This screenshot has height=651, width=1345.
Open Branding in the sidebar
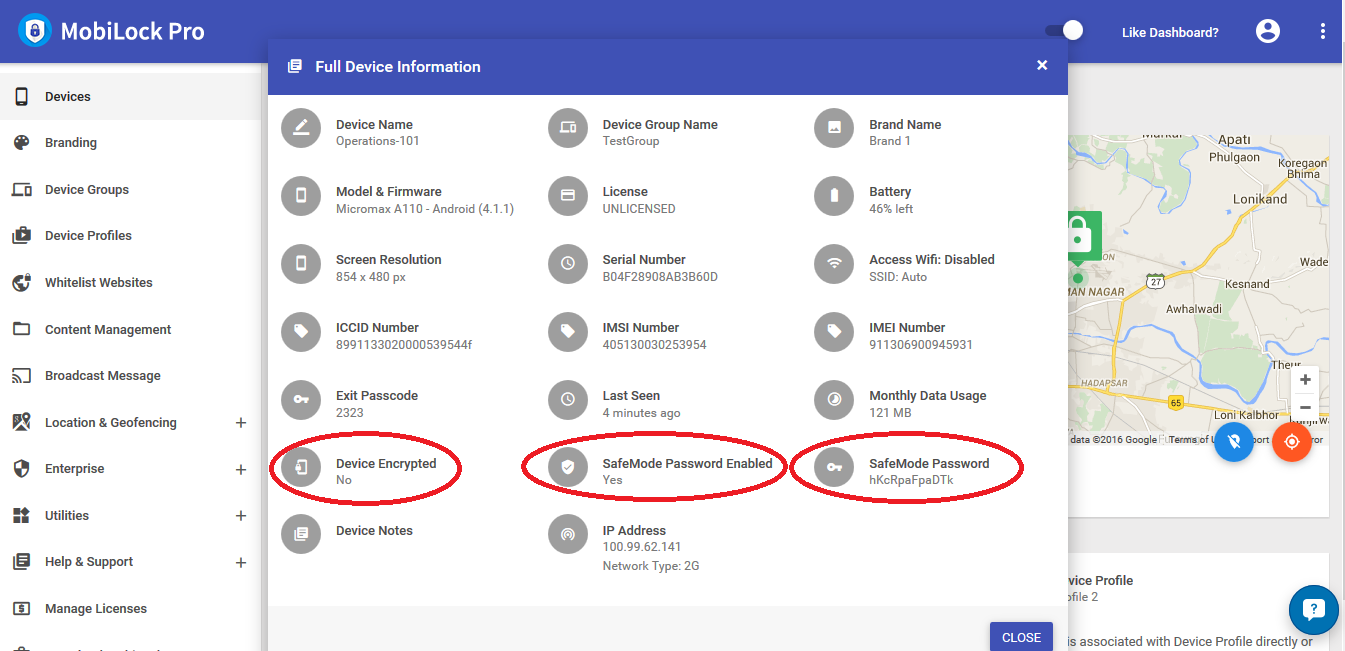[x=130, y=143]
